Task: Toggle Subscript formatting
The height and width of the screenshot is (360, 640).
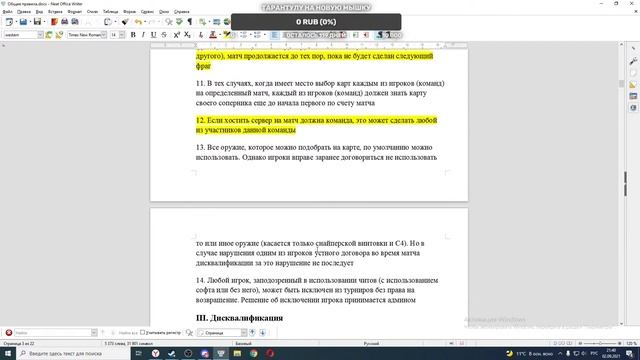Action: pyautogui.click(x=187, y=35)
